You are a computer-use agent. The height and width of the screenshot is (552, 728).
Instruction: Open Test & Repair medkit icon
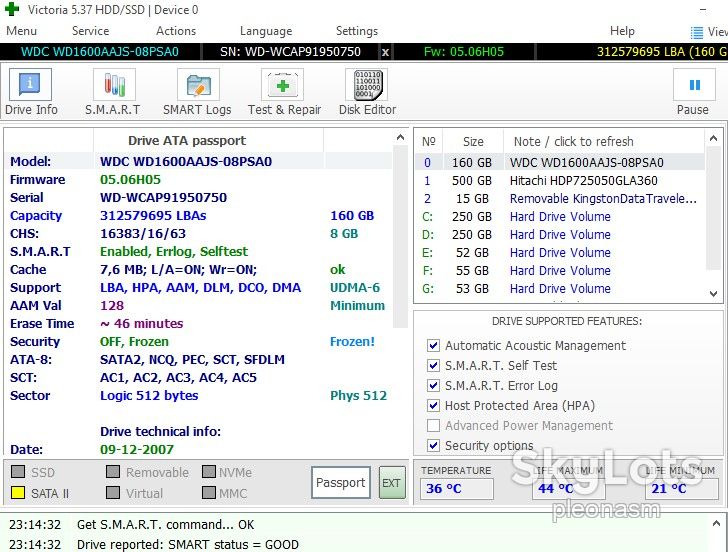click(x=282, y=84)
